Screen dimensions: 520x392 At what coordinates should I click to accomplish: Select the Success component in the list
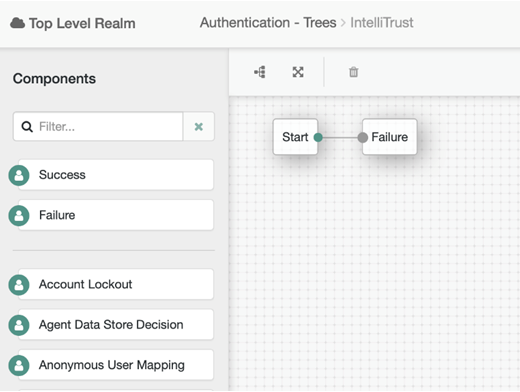[x=116, y=175]
